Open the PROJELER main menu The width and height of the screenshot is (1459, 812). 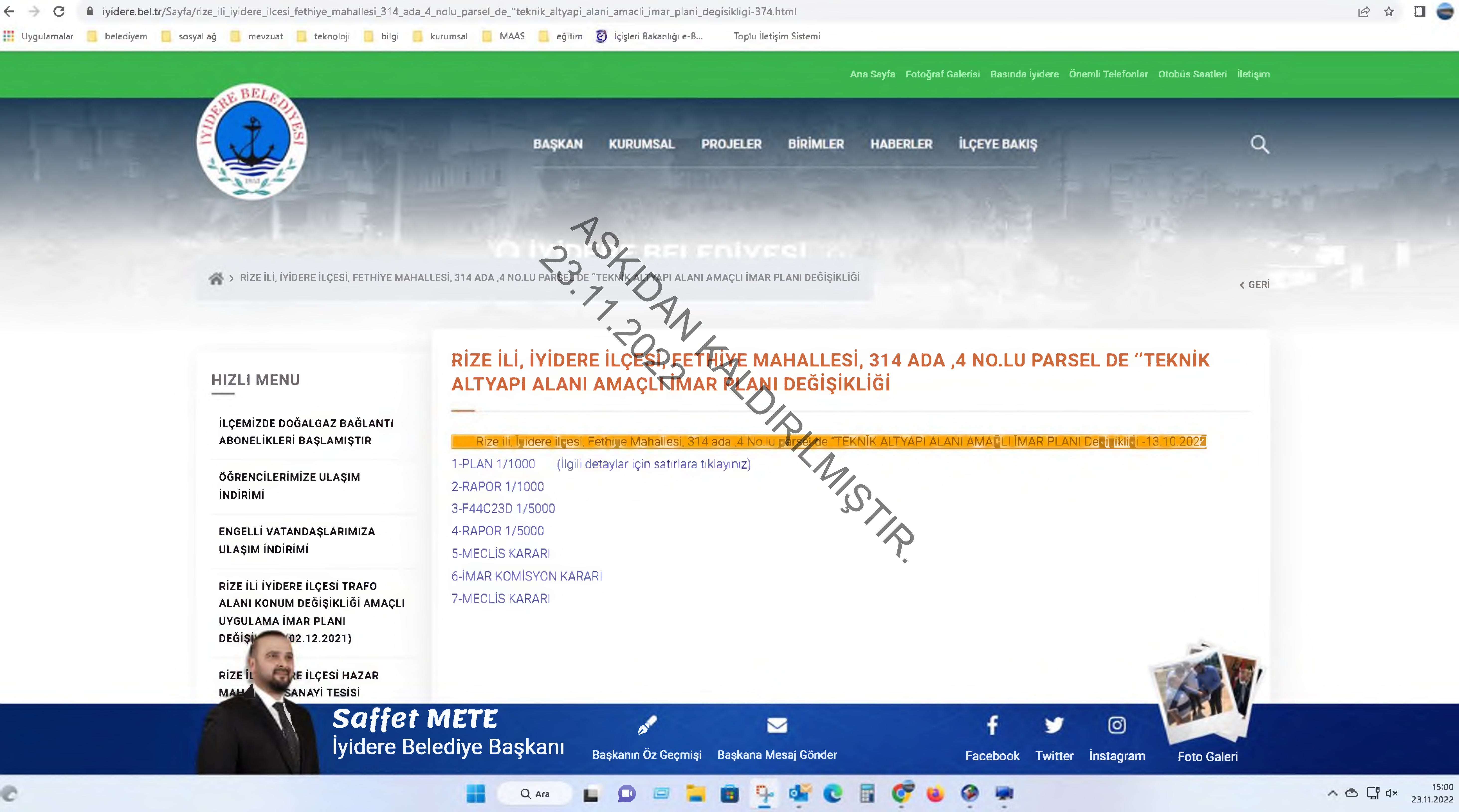(731, 145)
